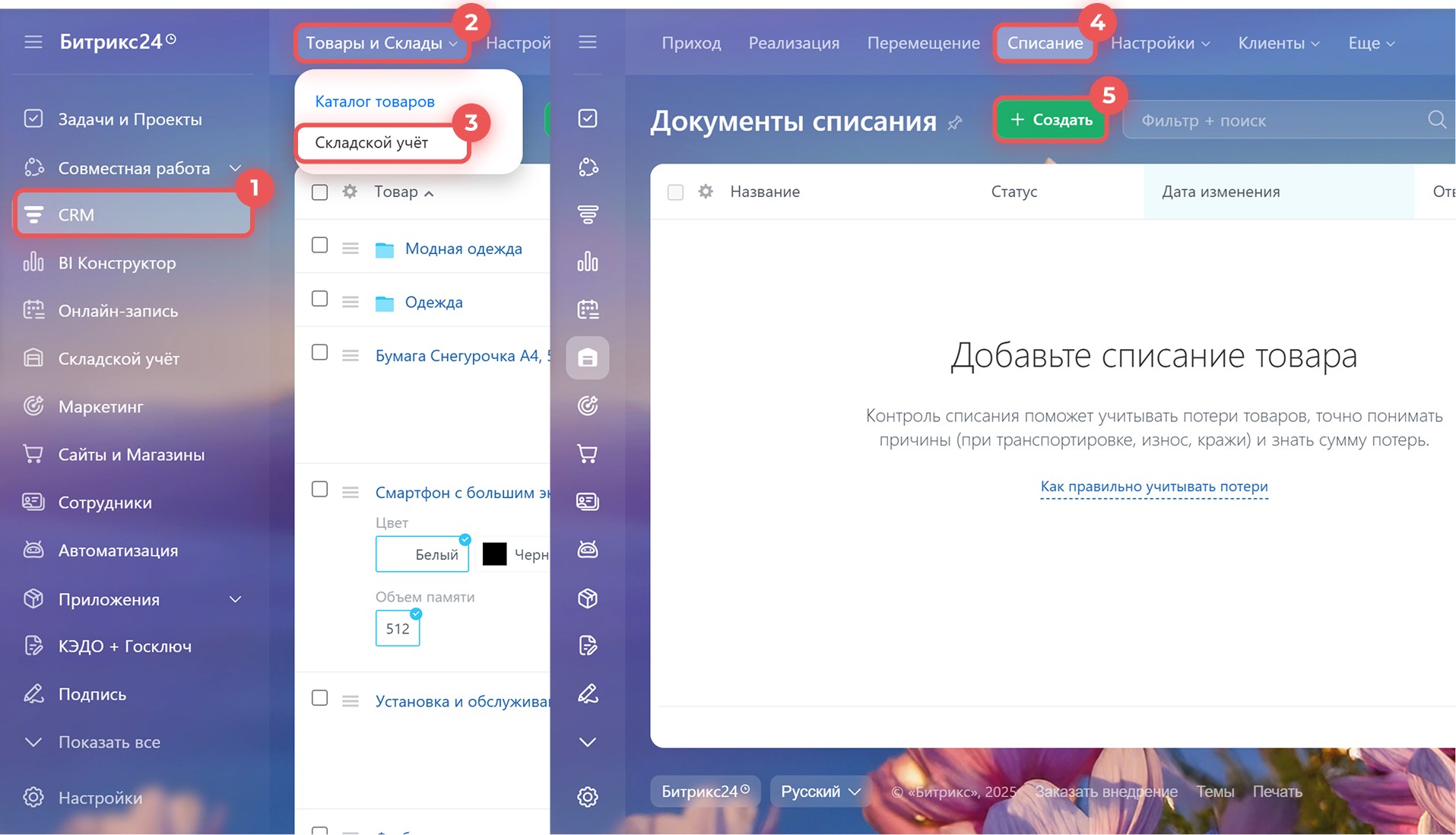Click the robot automation icon in collapsed sidebar
1456x835 pixels.
588,550
